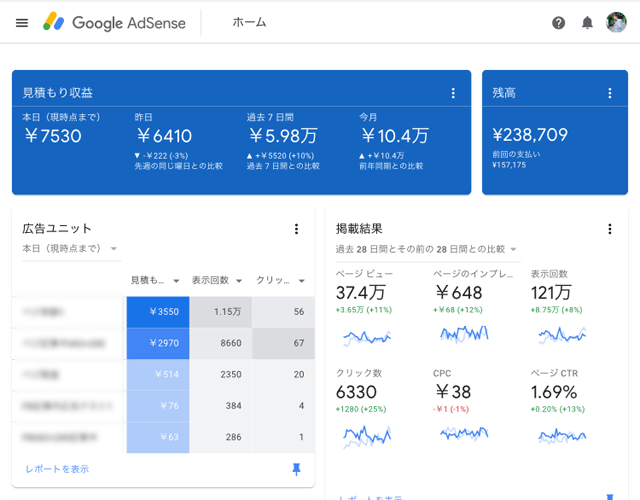
Task: Select the ￥63 revenue cell
Action: (x=158, y=437)
